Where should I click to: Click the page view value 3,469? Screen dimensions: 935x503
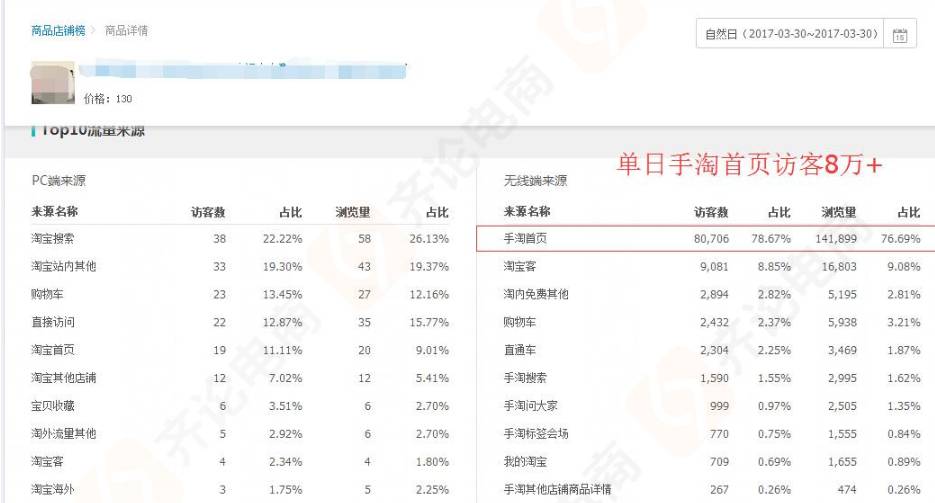click(842, 350)
